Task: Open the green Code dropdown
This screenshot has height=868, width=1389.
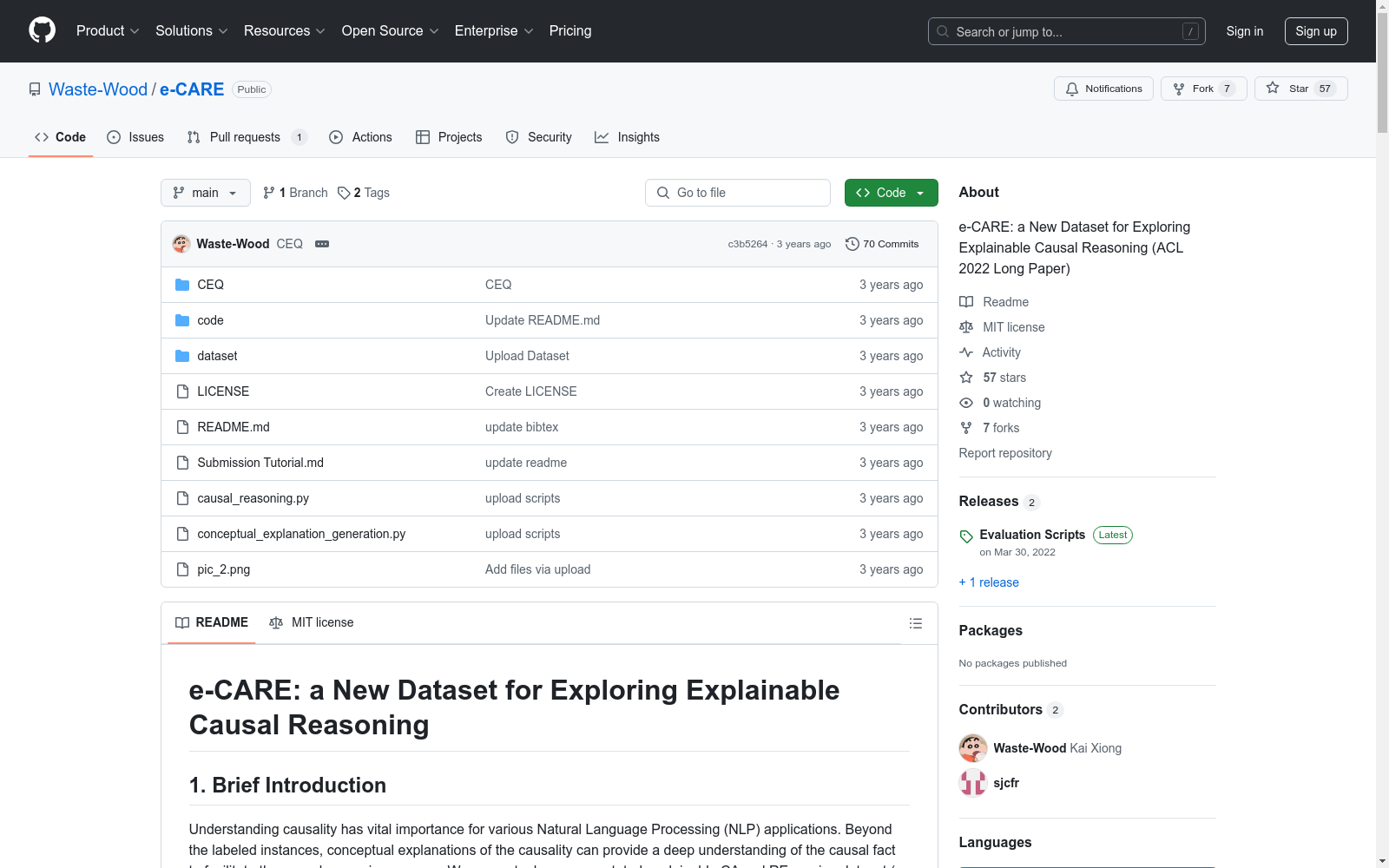Action: click(x=891, y=193)
